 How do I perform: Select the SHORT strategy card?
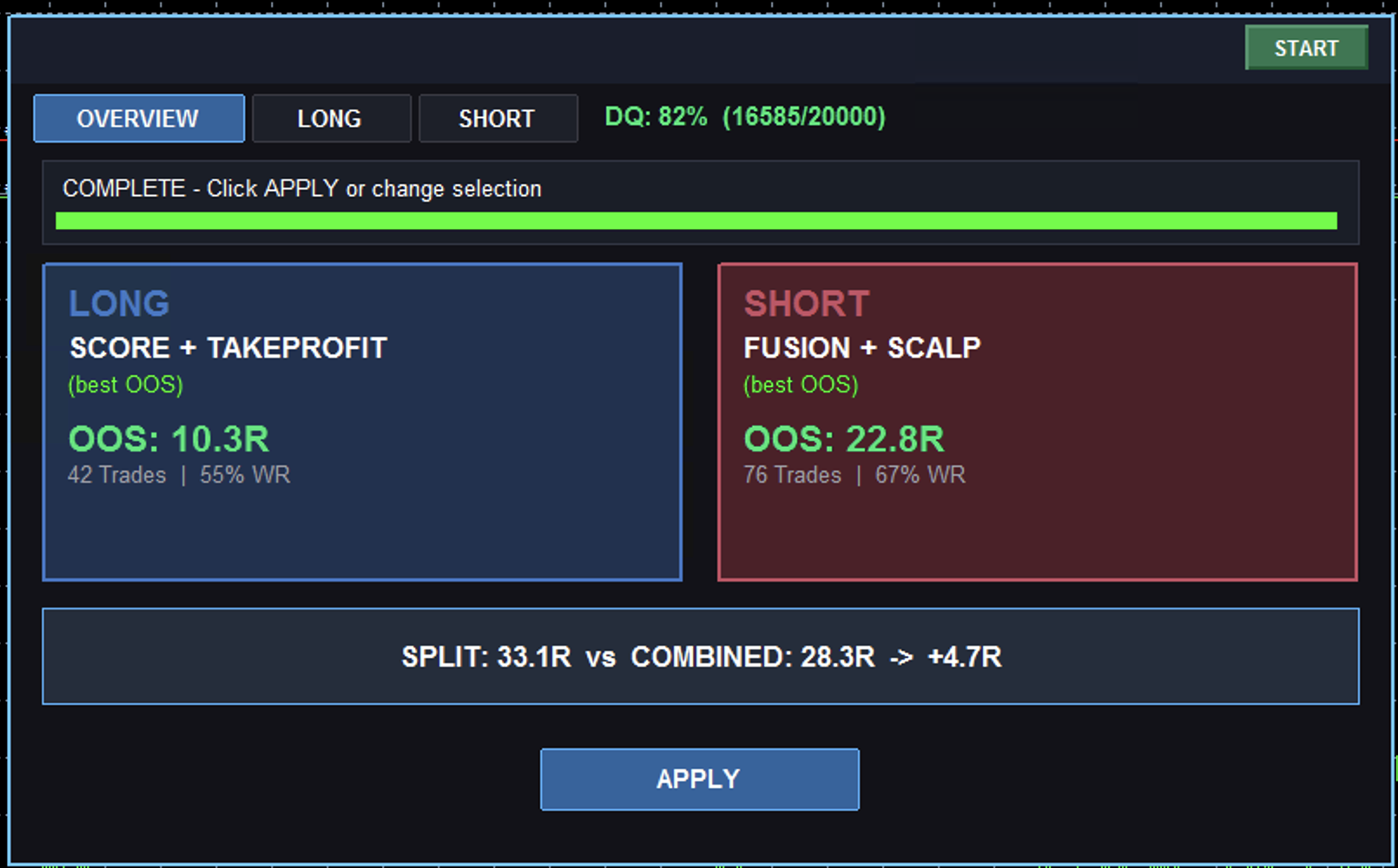1037,422
